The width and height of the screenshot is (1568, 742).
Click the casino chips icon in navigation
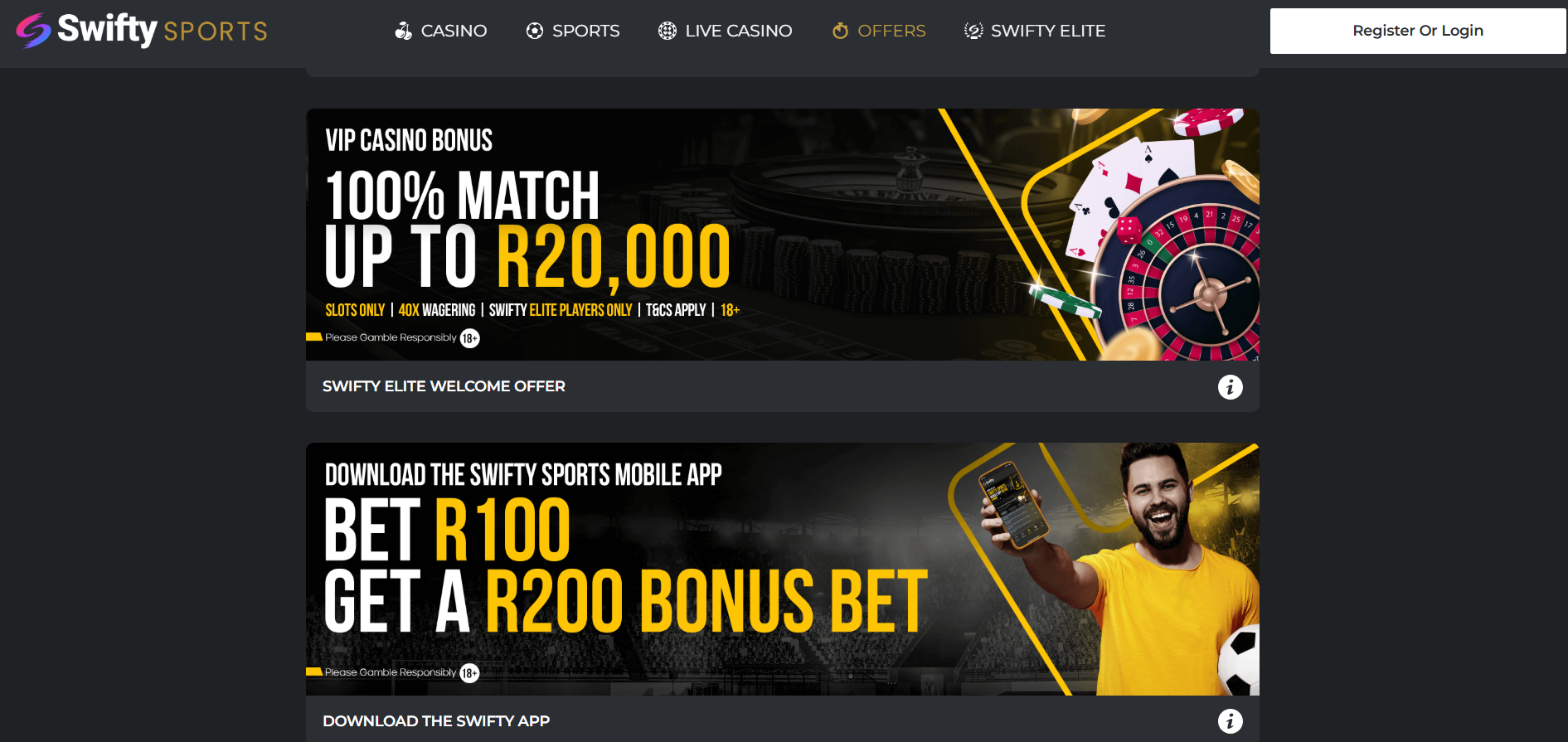click(403, 31)
